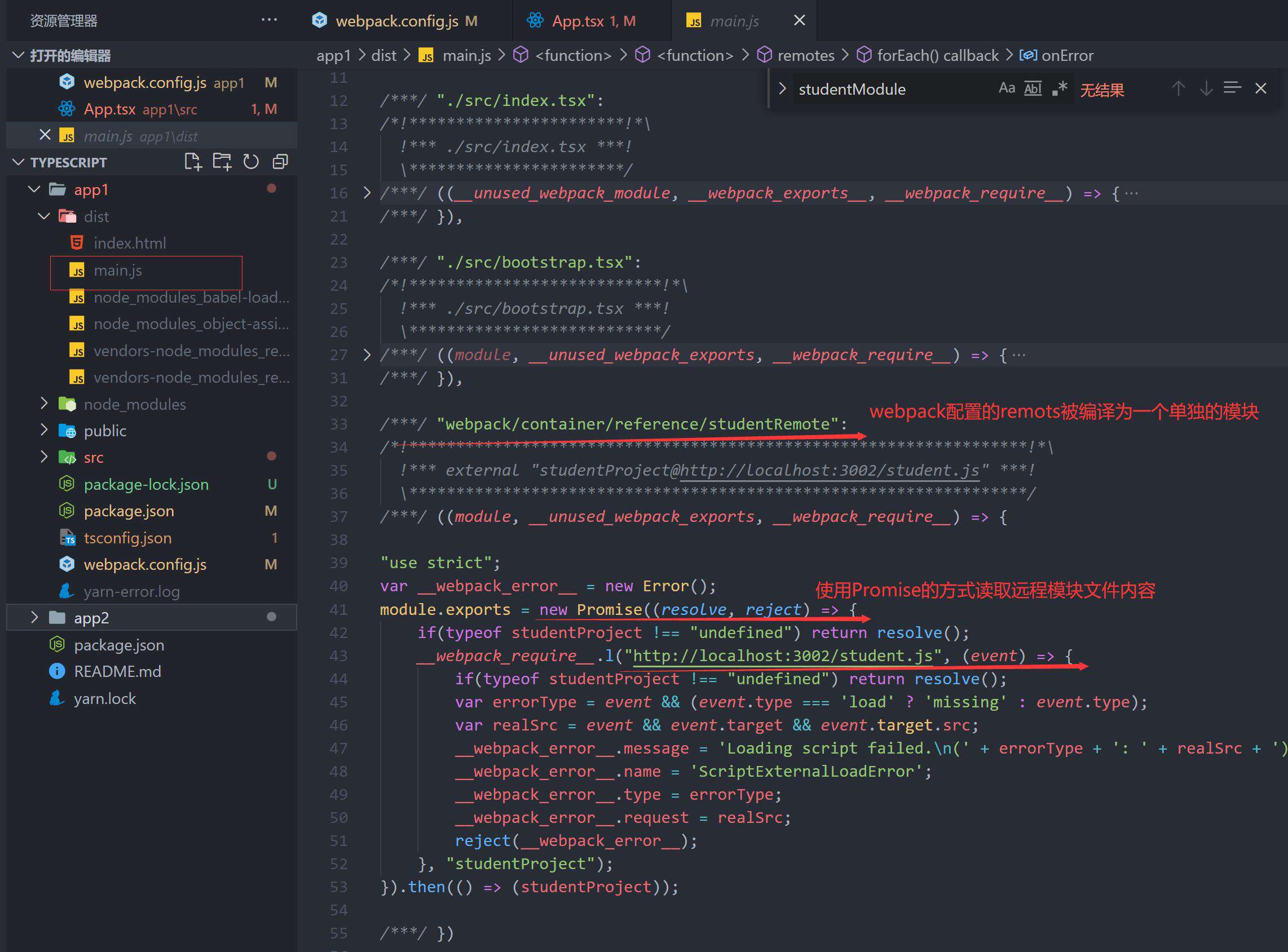Viewport: 1288px width, 952px height.
Task: Expand folded code at line 16
Action: point(367,192)
